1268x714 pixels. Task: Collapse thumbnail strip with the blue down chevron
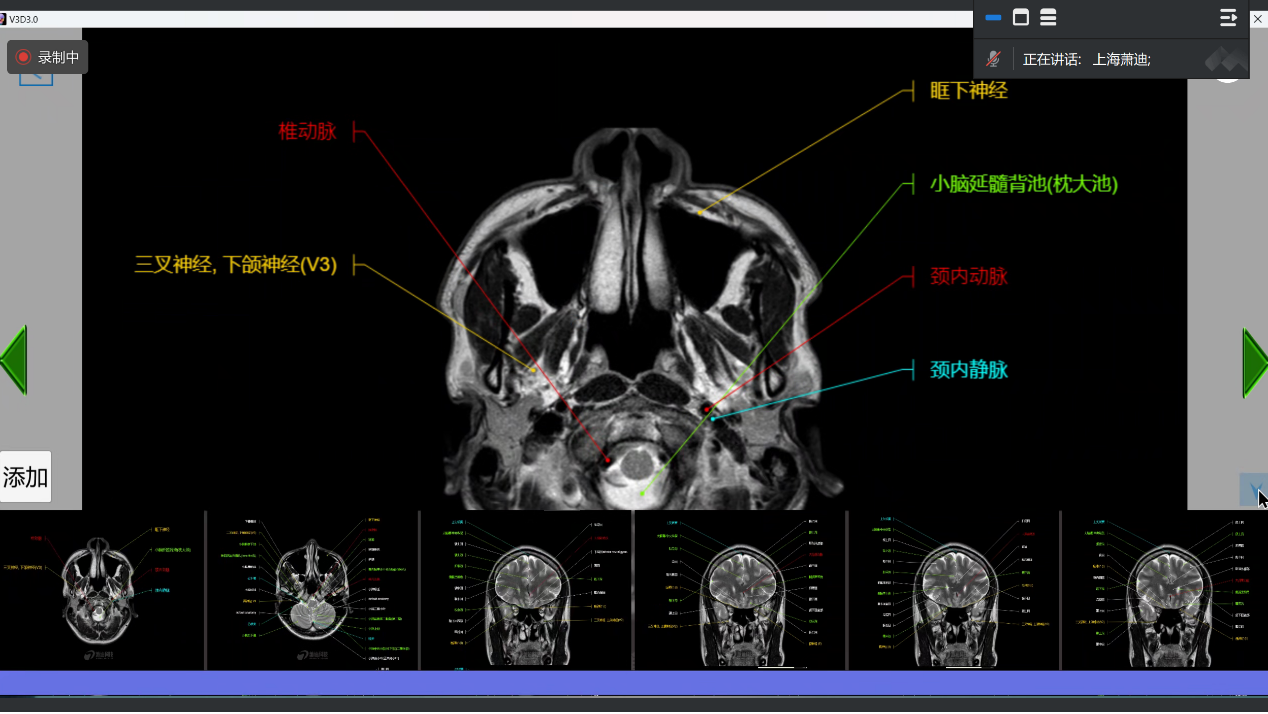[1252, 489]
